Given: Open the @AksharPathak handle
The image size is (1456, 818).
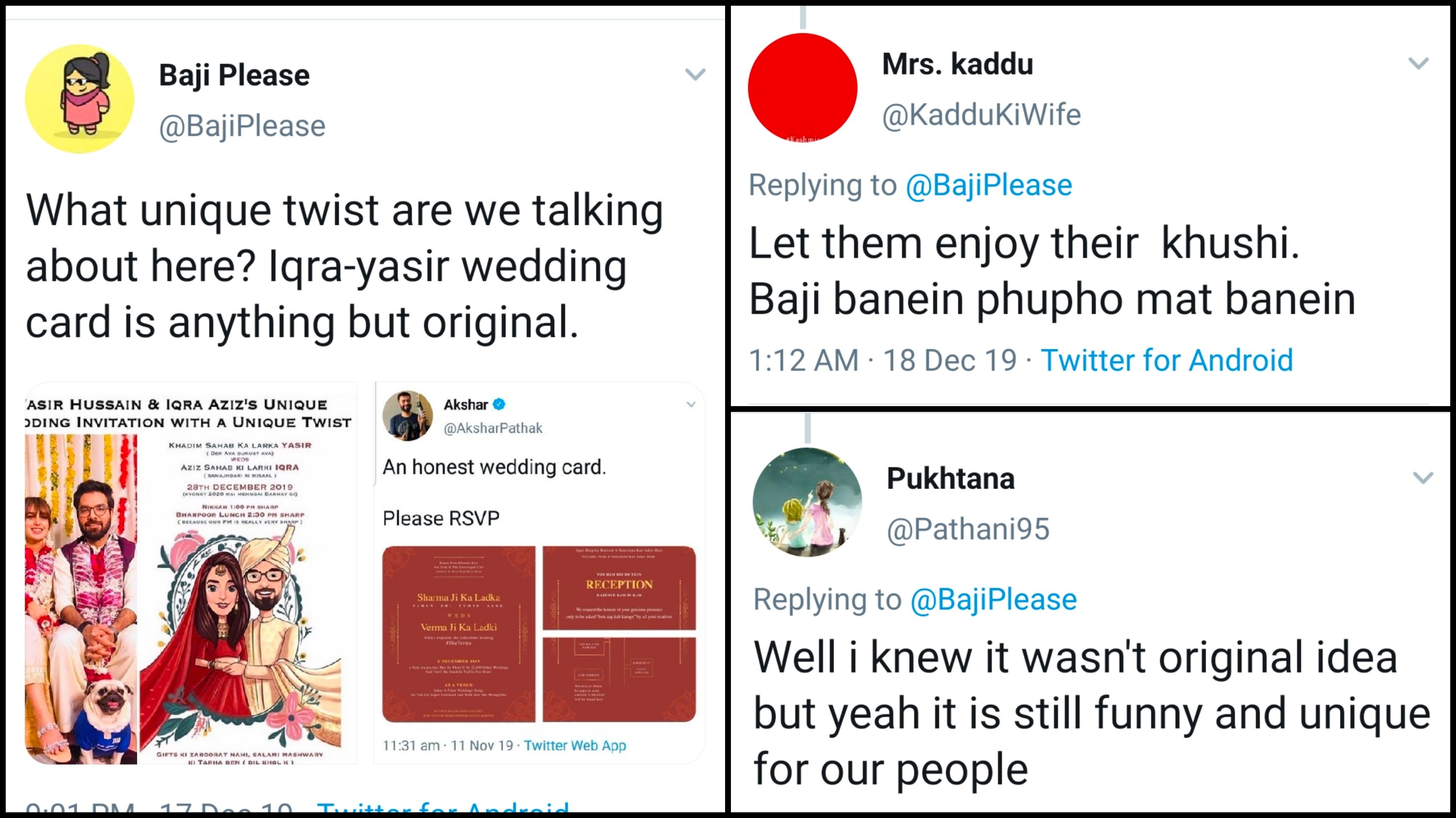Looking at the screenshot, I should pyautogui.click(x=493, y=428).
